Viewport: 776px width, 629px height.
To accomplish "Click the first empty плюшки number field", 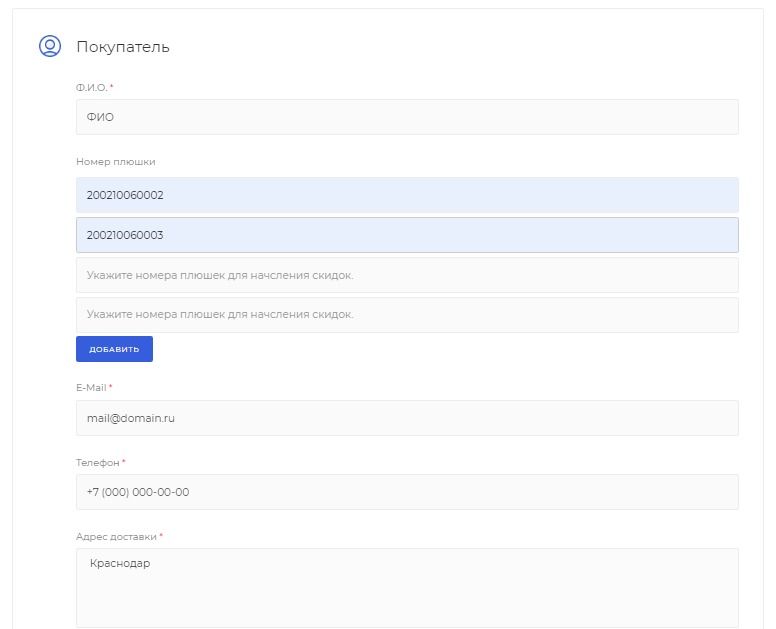I will tap(407, 275).
